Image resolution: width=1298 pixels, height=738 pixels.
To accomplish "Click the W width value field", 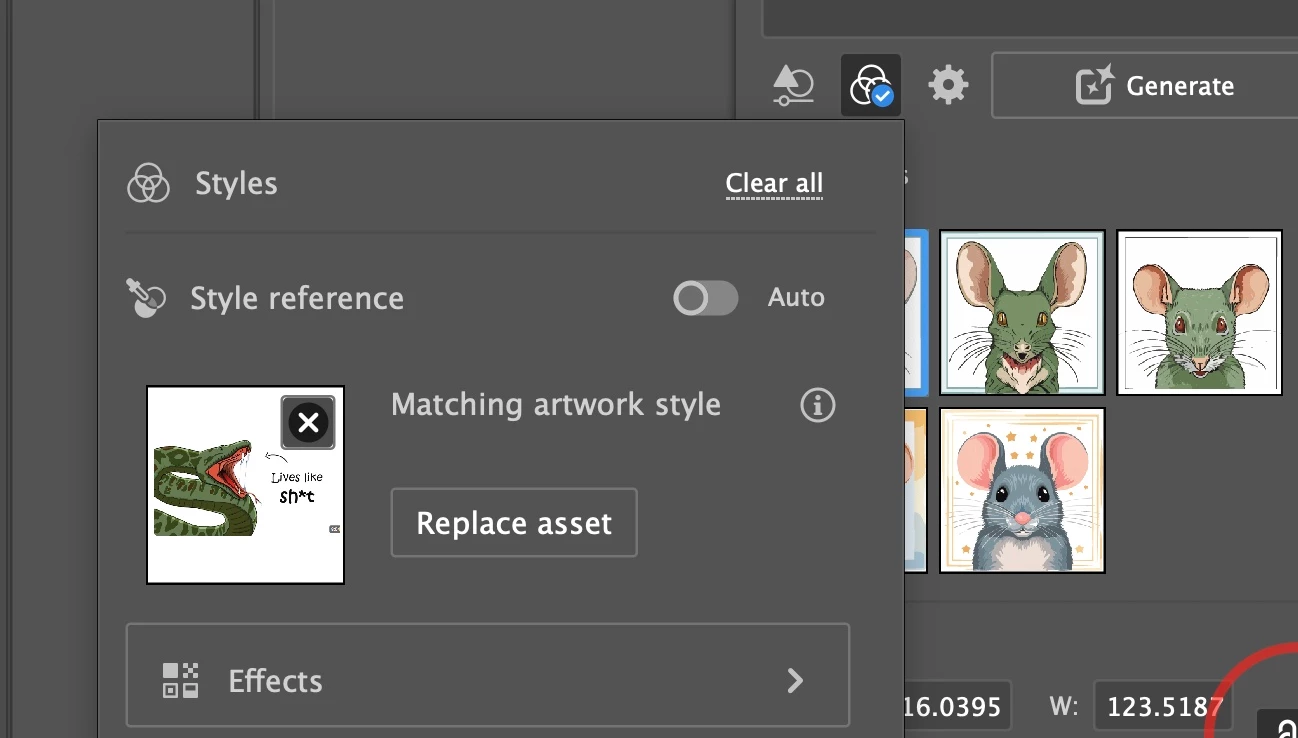I will click(1163, 707).
